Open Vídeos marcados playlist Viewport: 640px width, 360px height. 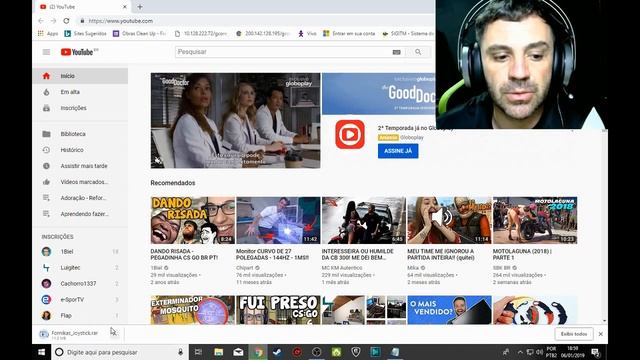coord(80,182)
